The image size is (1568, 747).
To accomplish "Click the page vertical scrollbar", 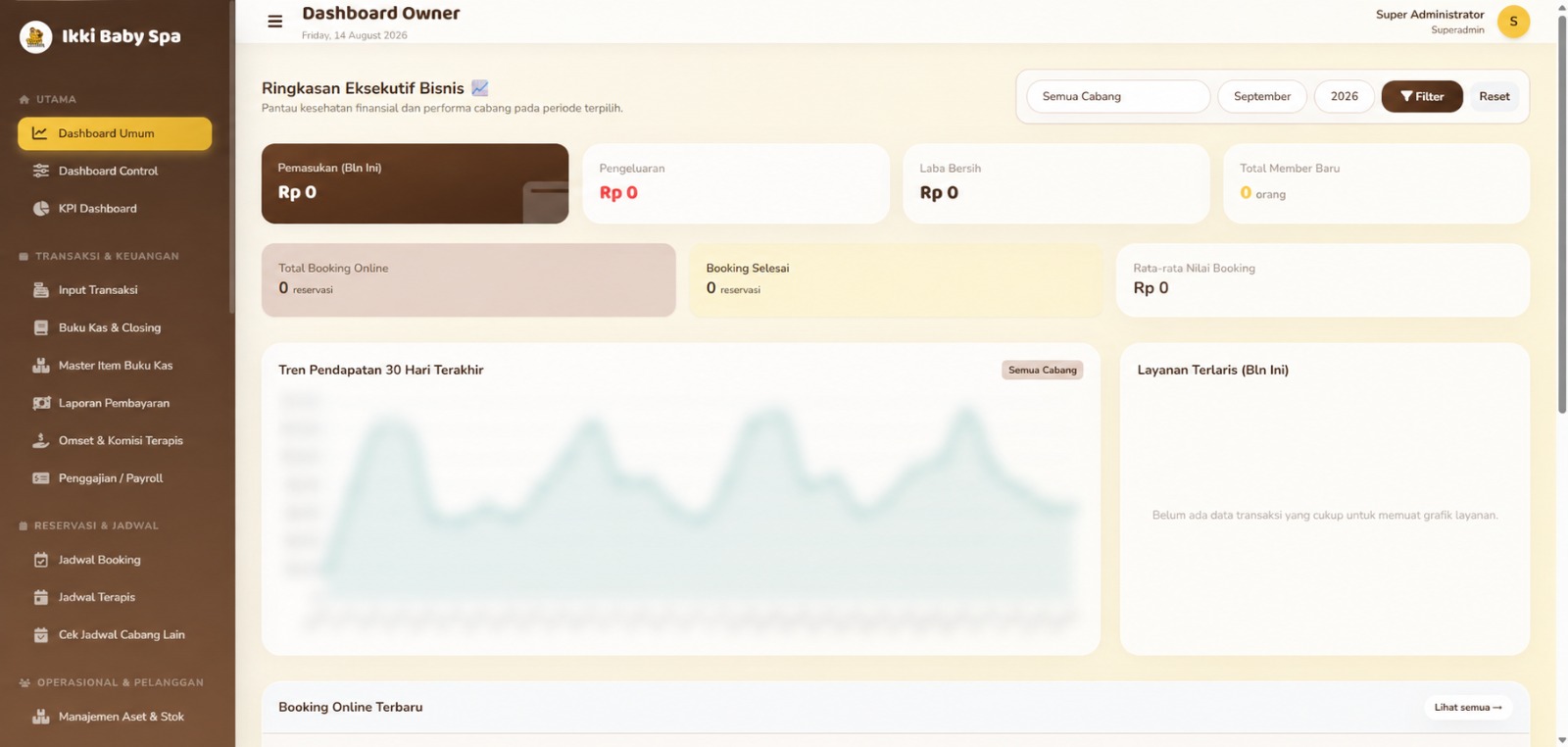I will (x=1562, y=216).
